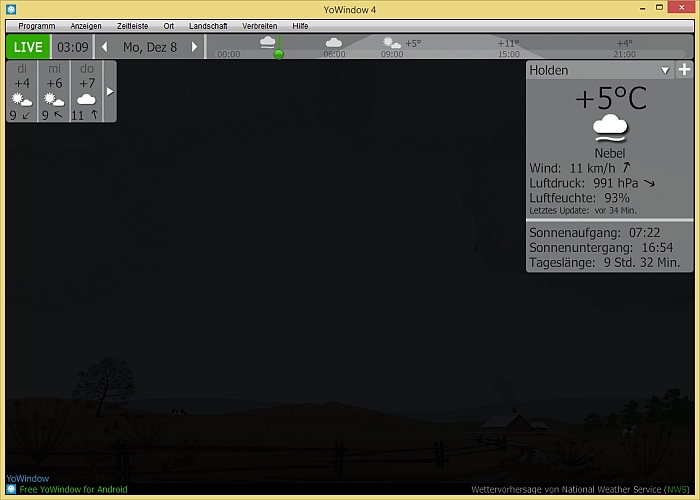
Task: Click the 09:00 partly sunny icon on timeline
Action: (x=392, y=43)
